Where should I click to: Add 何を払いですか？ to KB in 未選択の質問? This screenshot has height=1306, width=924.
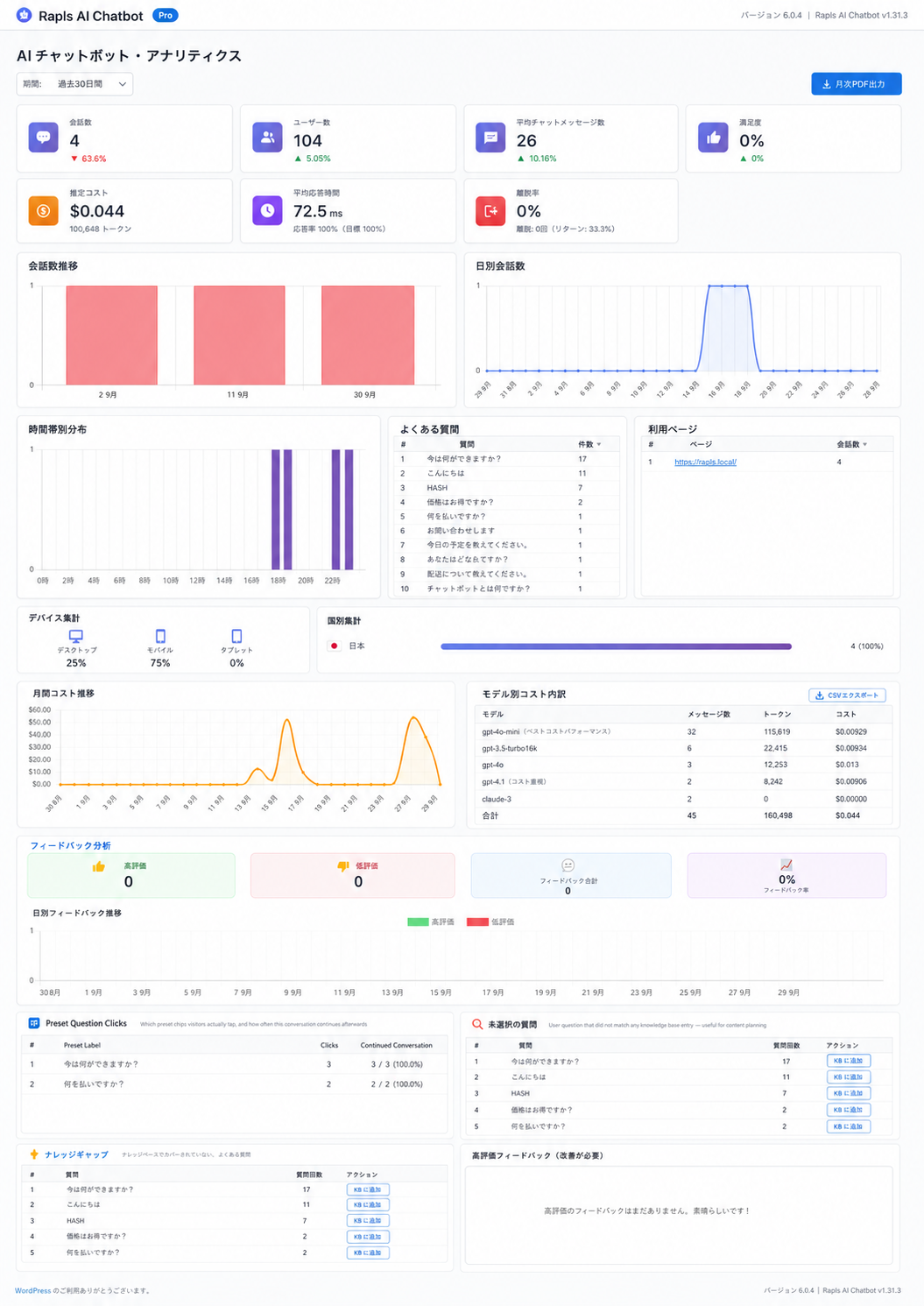(848, 1126)
